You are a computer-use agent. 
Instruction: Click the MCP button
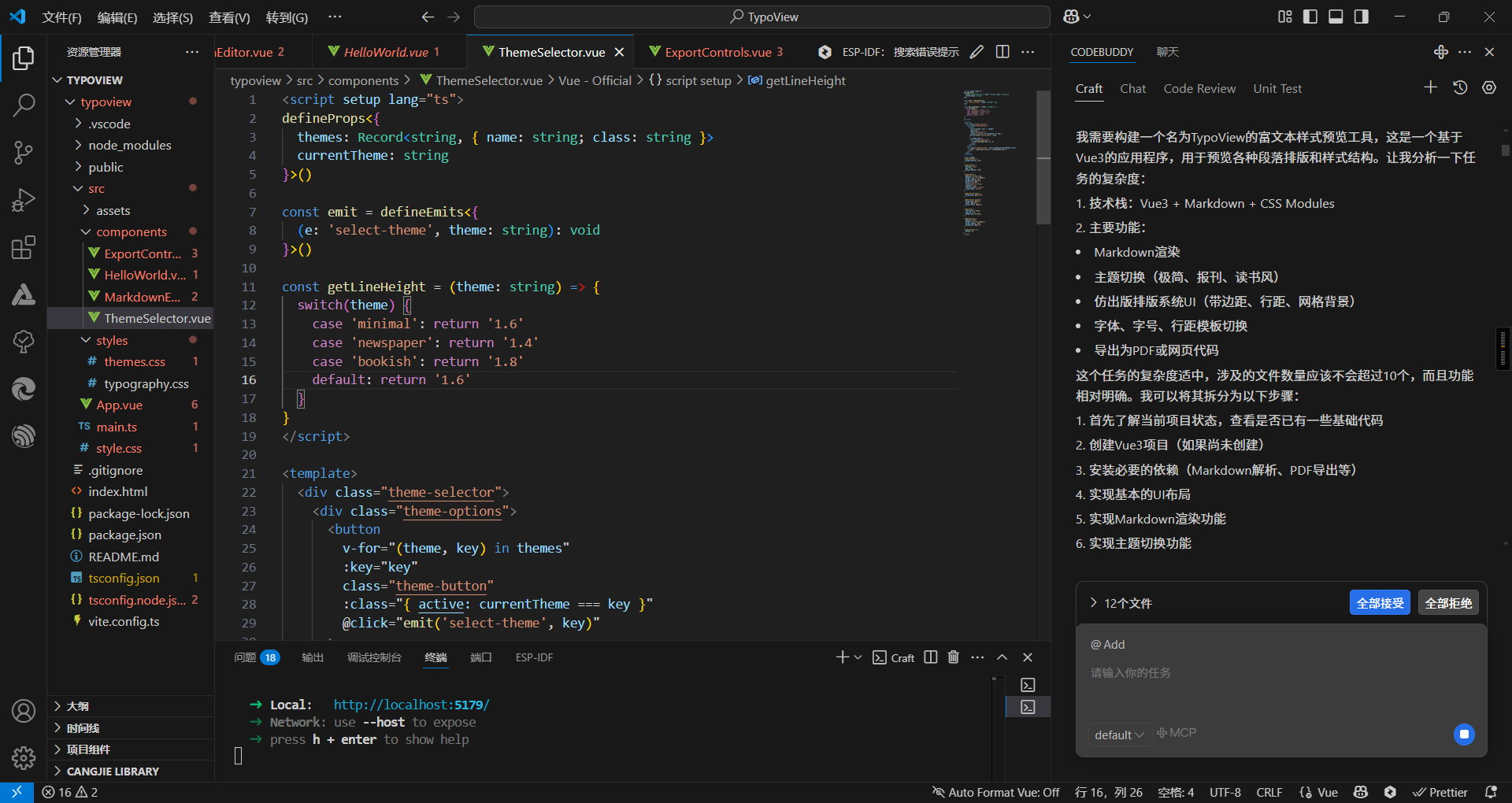1177,733
